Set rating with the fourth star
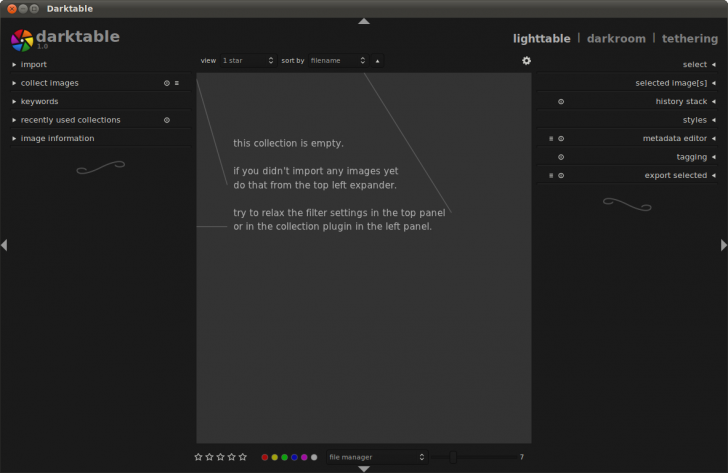The image size is (728, 473). click(x=232, y=457)
